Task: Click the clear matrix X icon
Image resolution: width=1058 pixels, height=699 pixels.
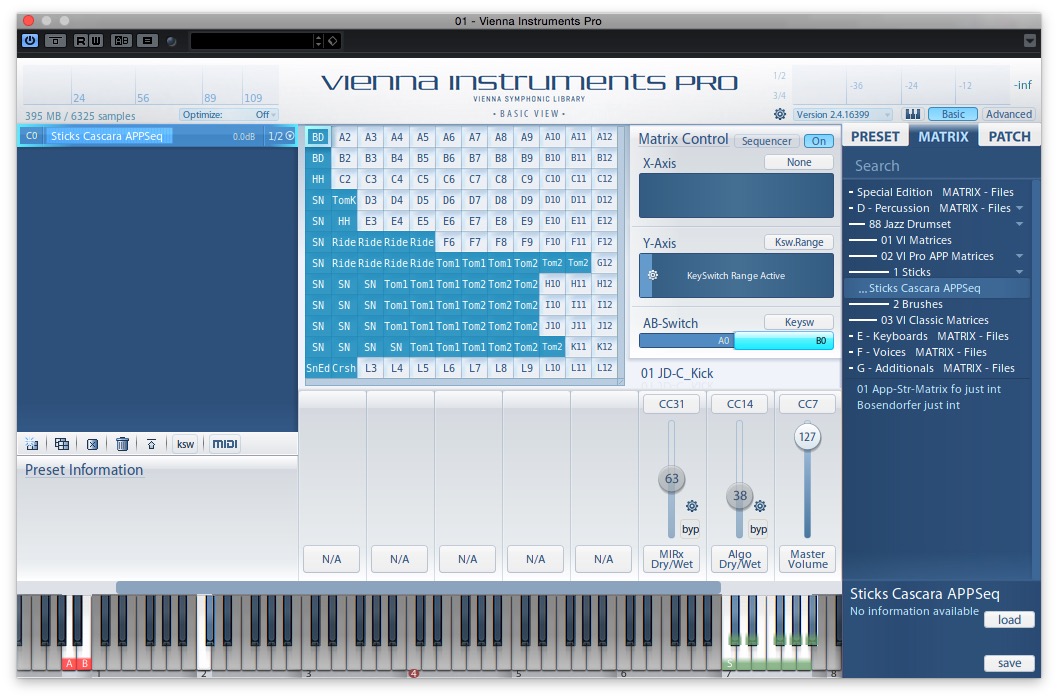Action: [92, 444]
